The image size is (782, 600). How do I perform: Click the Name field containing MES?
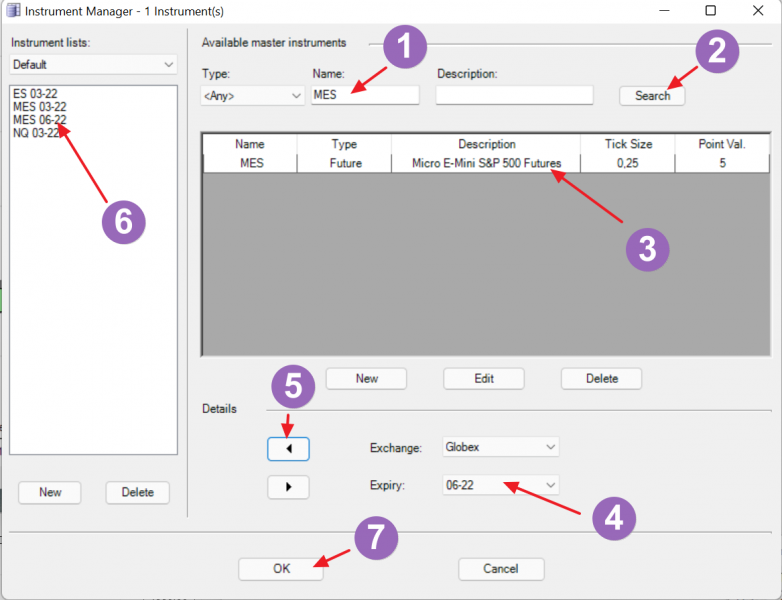365,95
